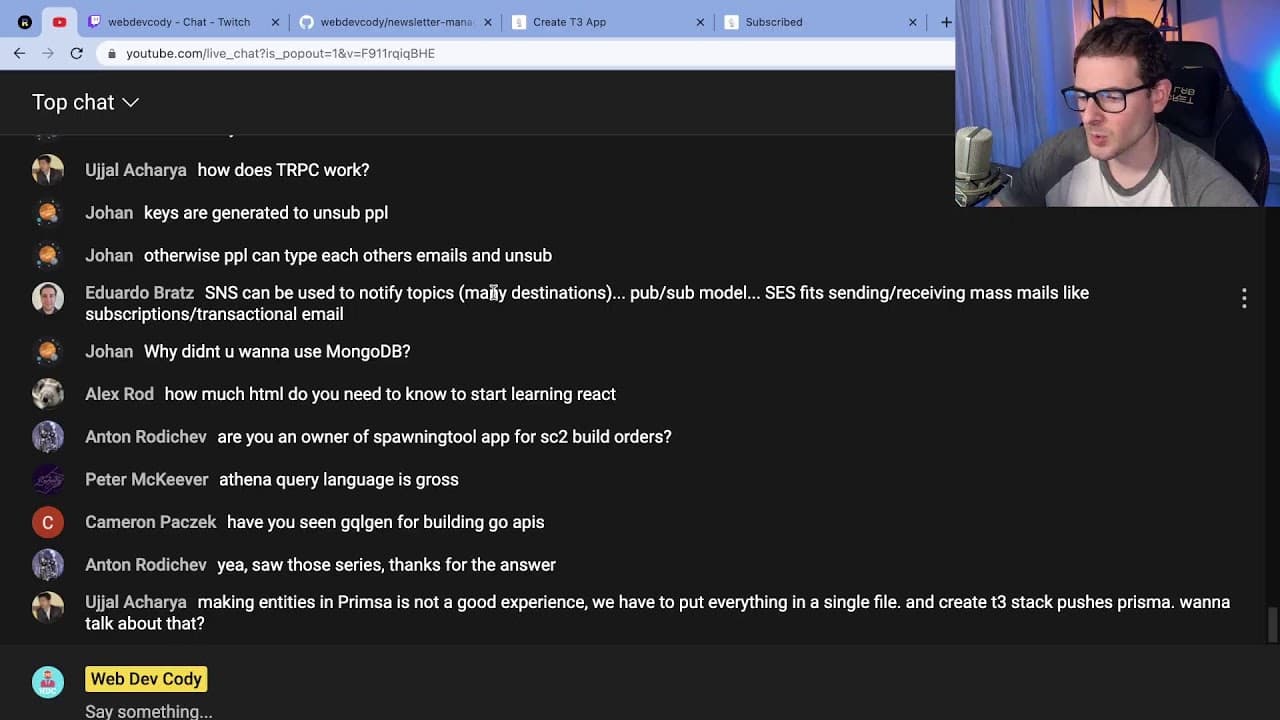Click author name Ujjal Acharya on TRPC message
Screen dimensions: 1280x720
[136, 170]
